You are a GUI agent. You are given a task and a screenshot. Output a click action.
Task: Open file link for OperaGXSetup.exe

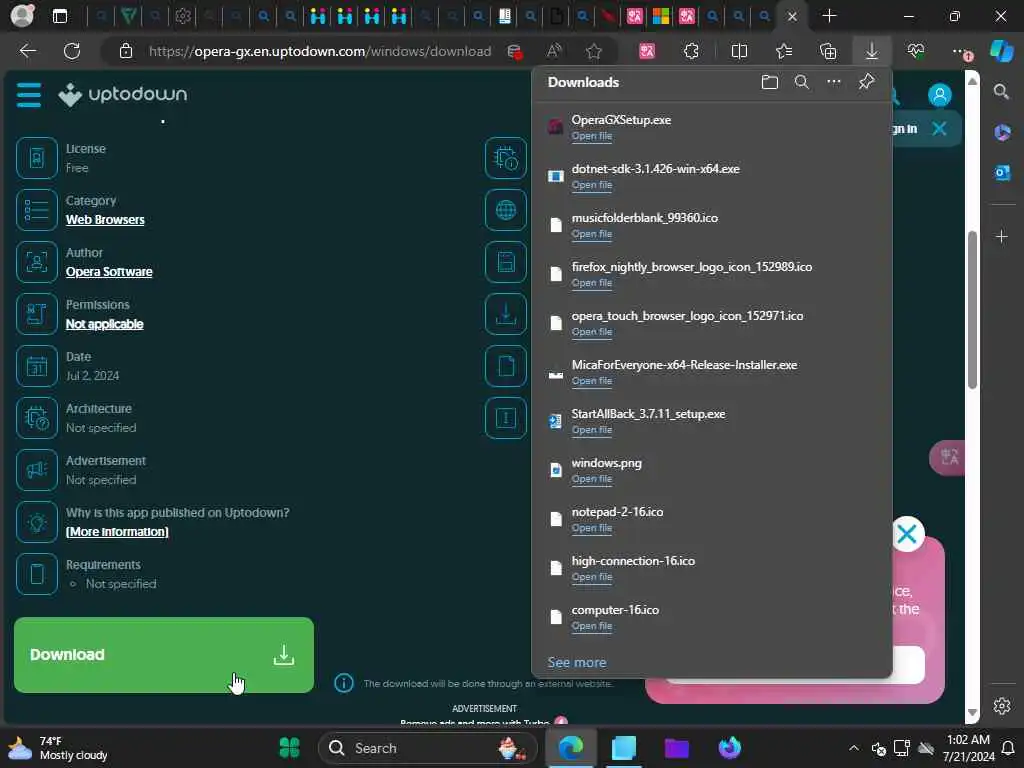tap(592, 136)
